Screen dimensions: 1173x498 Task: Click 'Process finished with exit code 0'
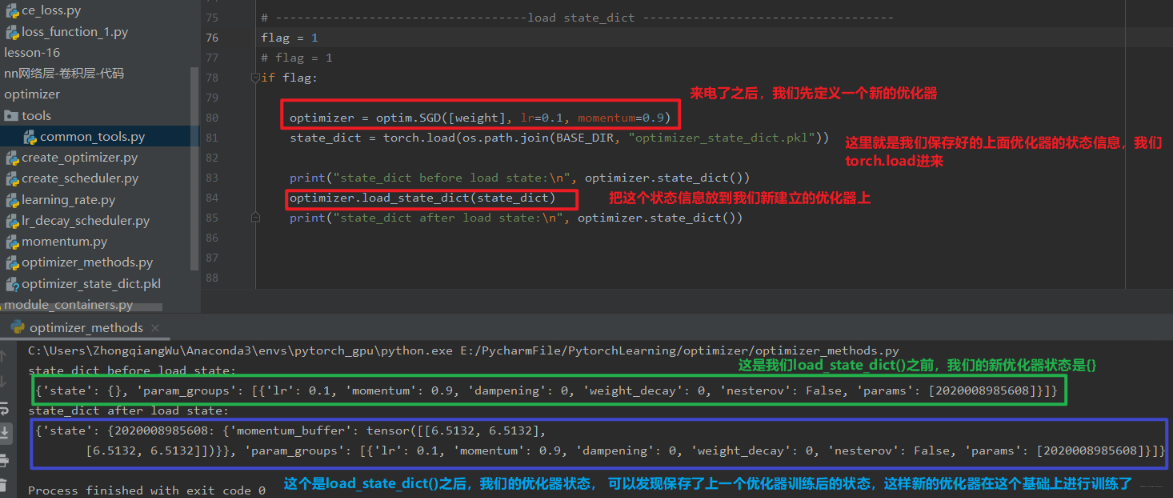pos(147,491)
